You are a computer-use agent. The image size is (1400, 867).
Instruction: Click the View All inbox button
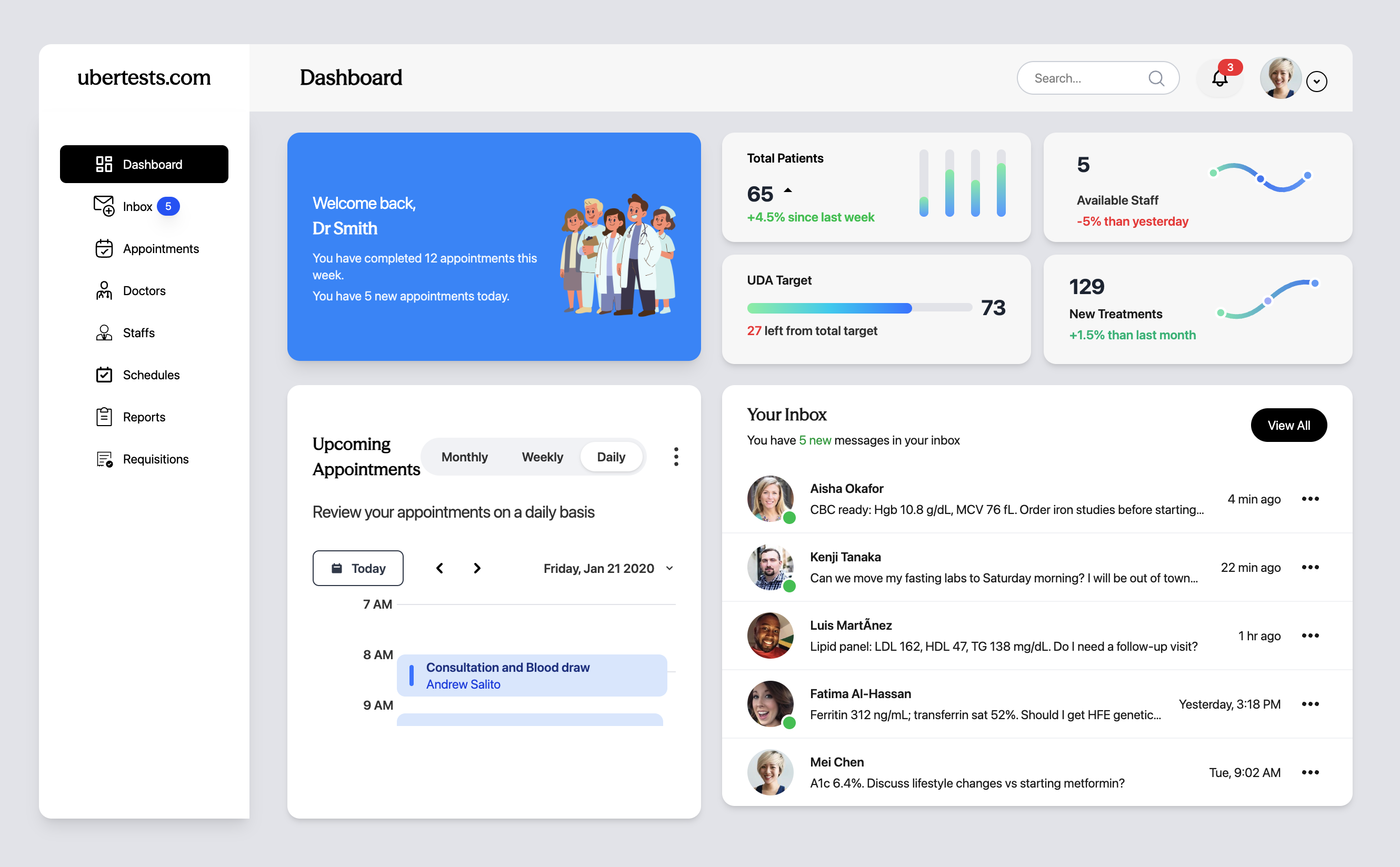tap(1288, 426)
